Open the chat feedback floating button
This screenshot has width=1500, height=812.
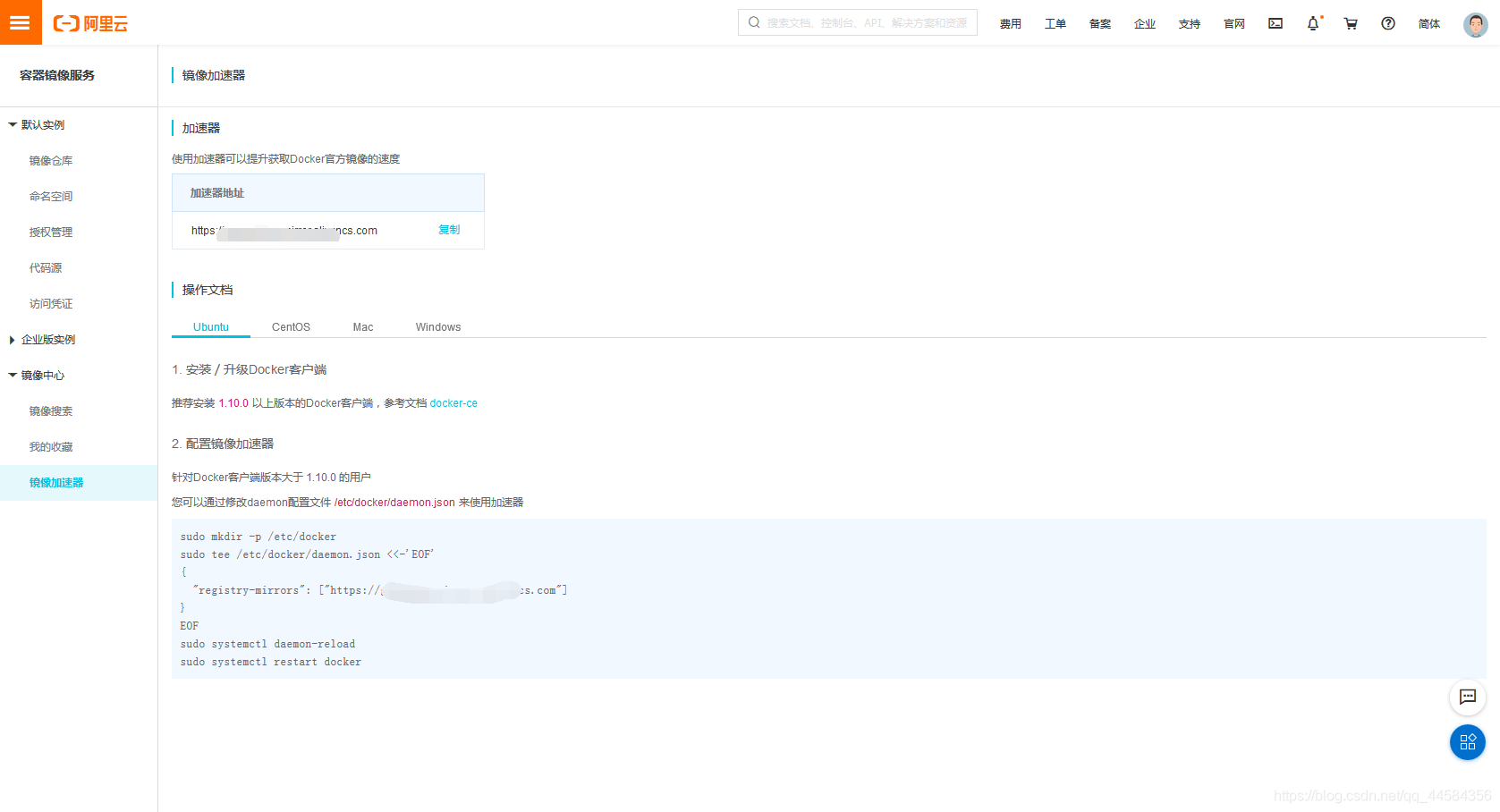pos(1468,697)
